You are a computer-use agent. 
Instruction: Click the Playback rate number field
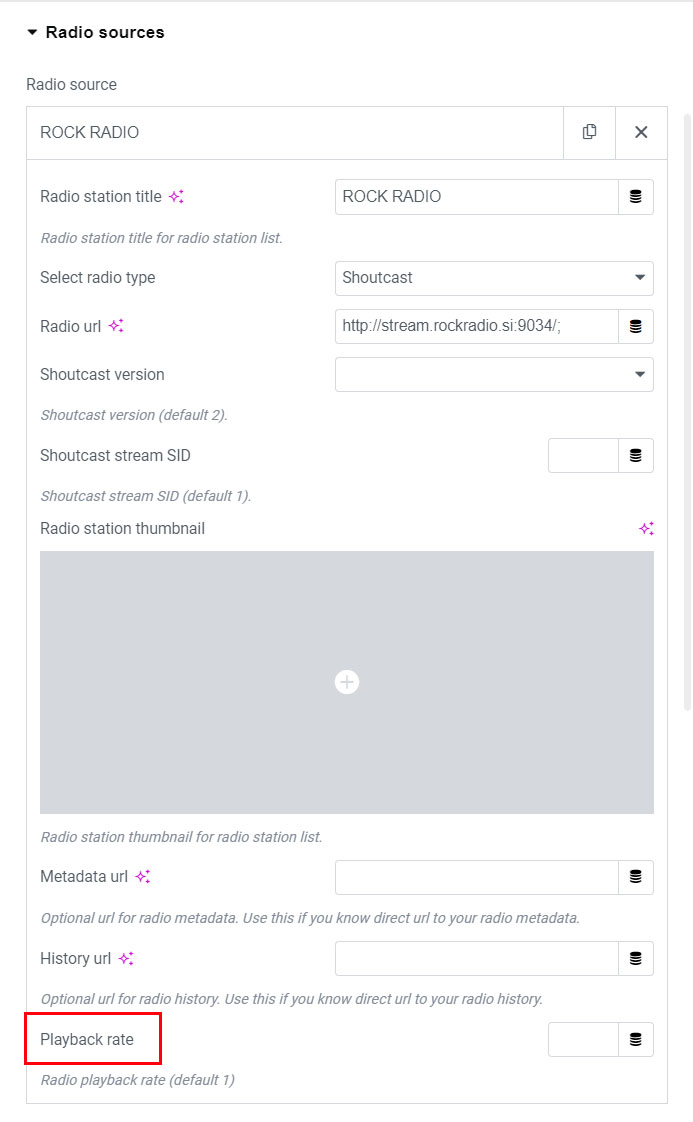[583, 1040]
